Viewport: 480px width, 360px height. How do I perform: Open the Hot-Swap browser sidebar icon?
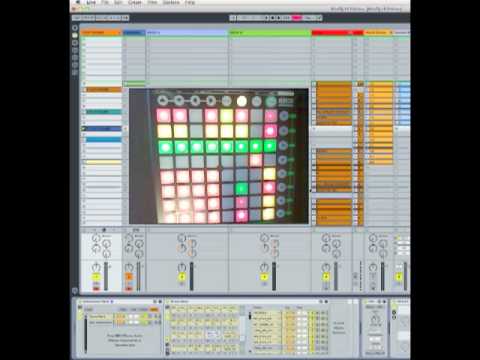tap(75, 72)
